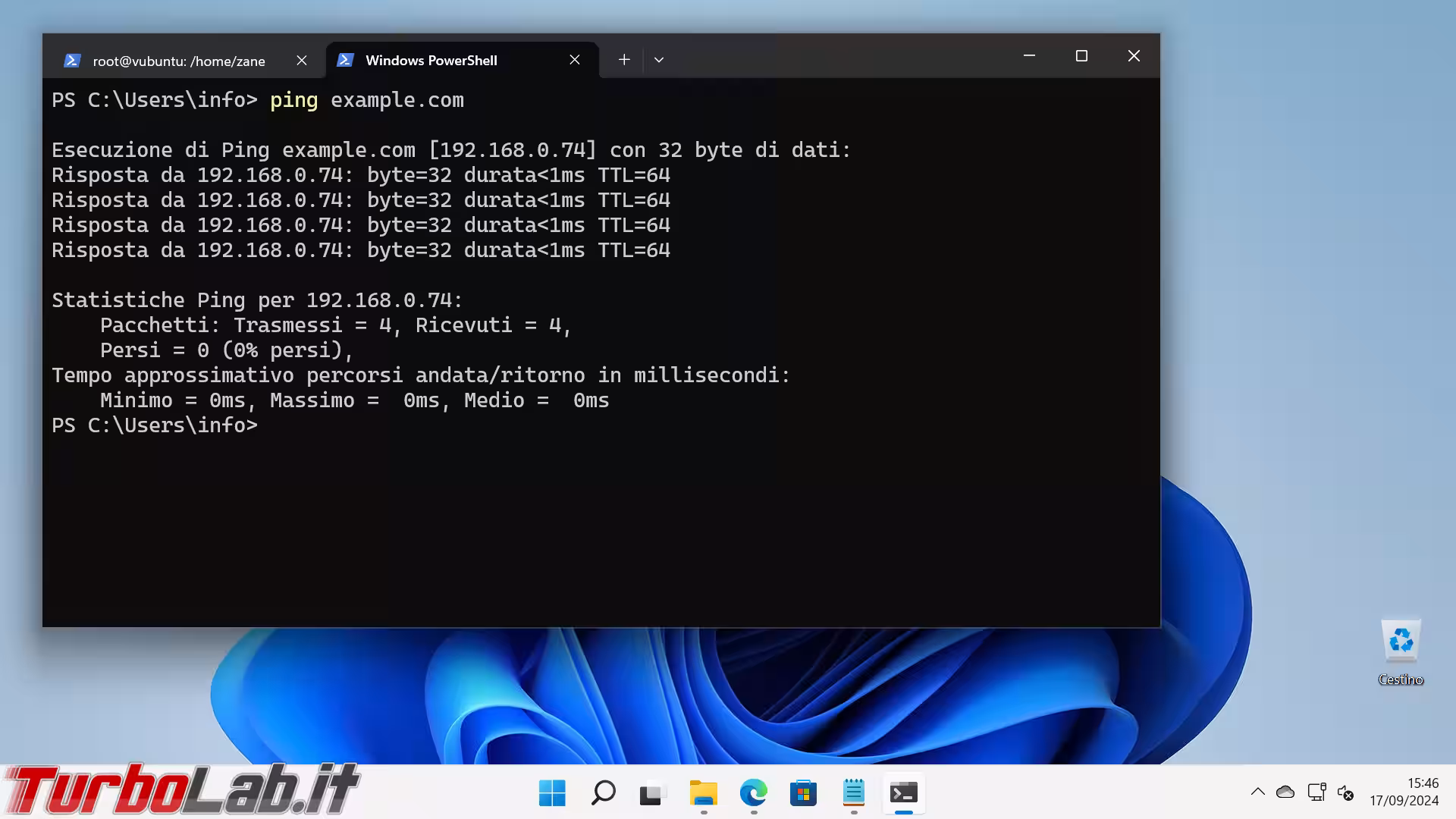Select the Windows PowerShell tab
Image resolution: width=1456 pixels, height=819 pixels.
click(431, 61)
